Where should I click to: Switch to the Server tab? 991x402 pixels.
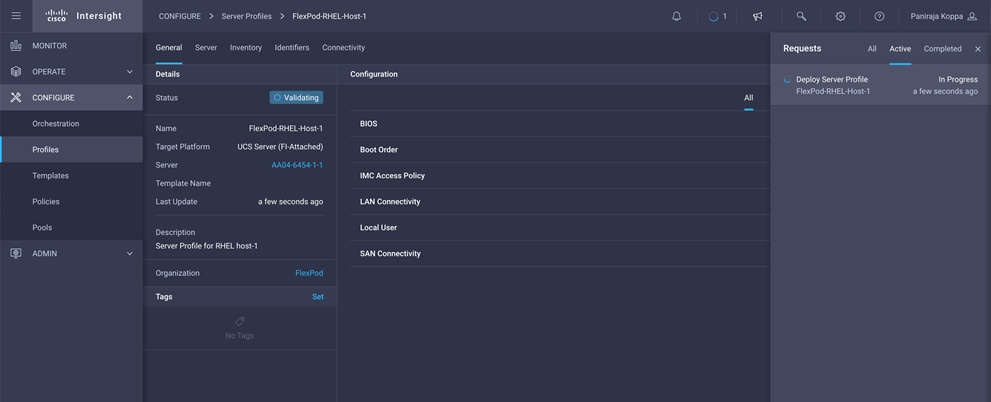click(206, 48)
